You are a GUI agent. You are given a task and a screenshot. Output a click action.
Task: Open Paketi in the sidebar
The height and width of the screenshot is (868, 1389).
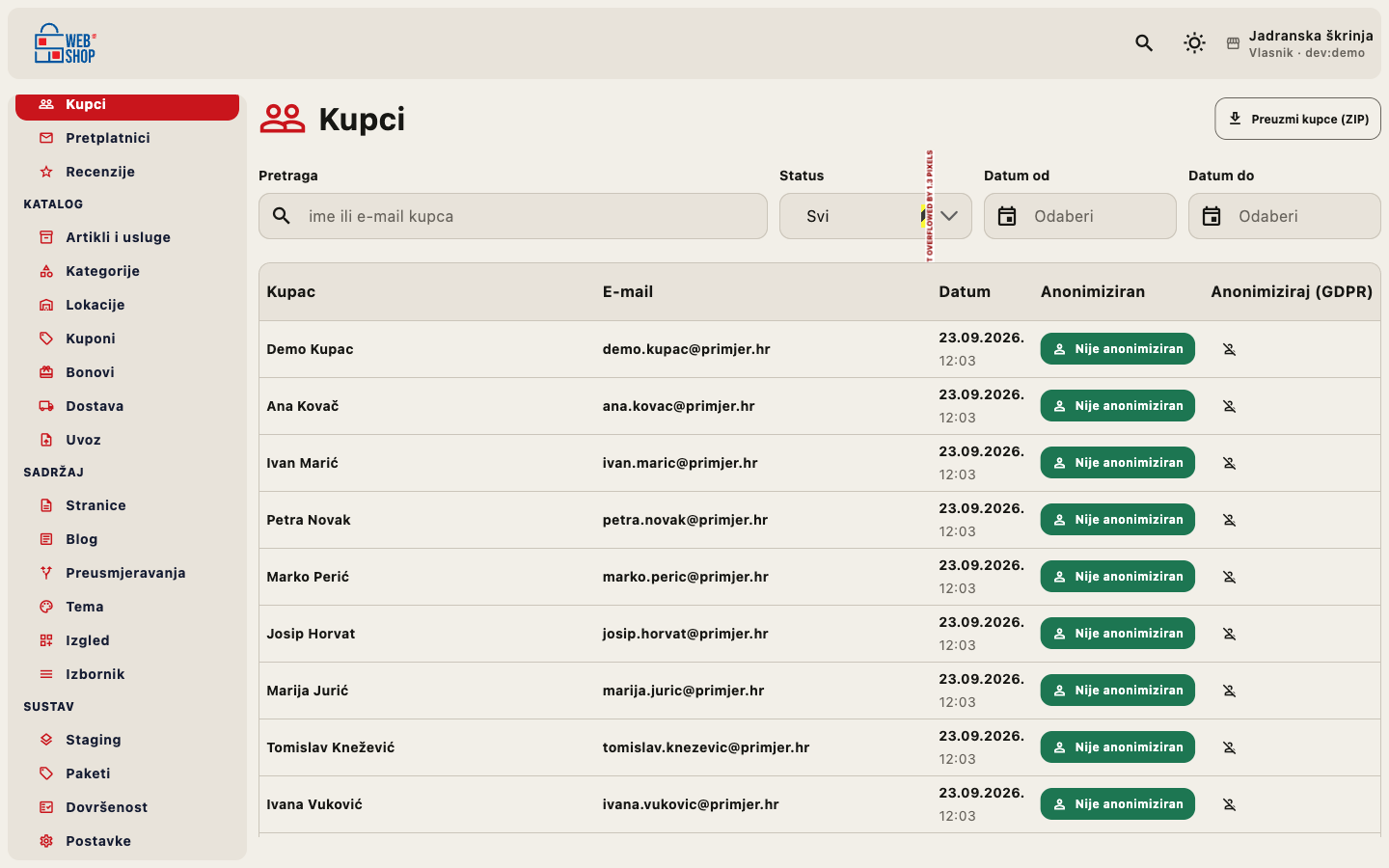pos(127,773)
